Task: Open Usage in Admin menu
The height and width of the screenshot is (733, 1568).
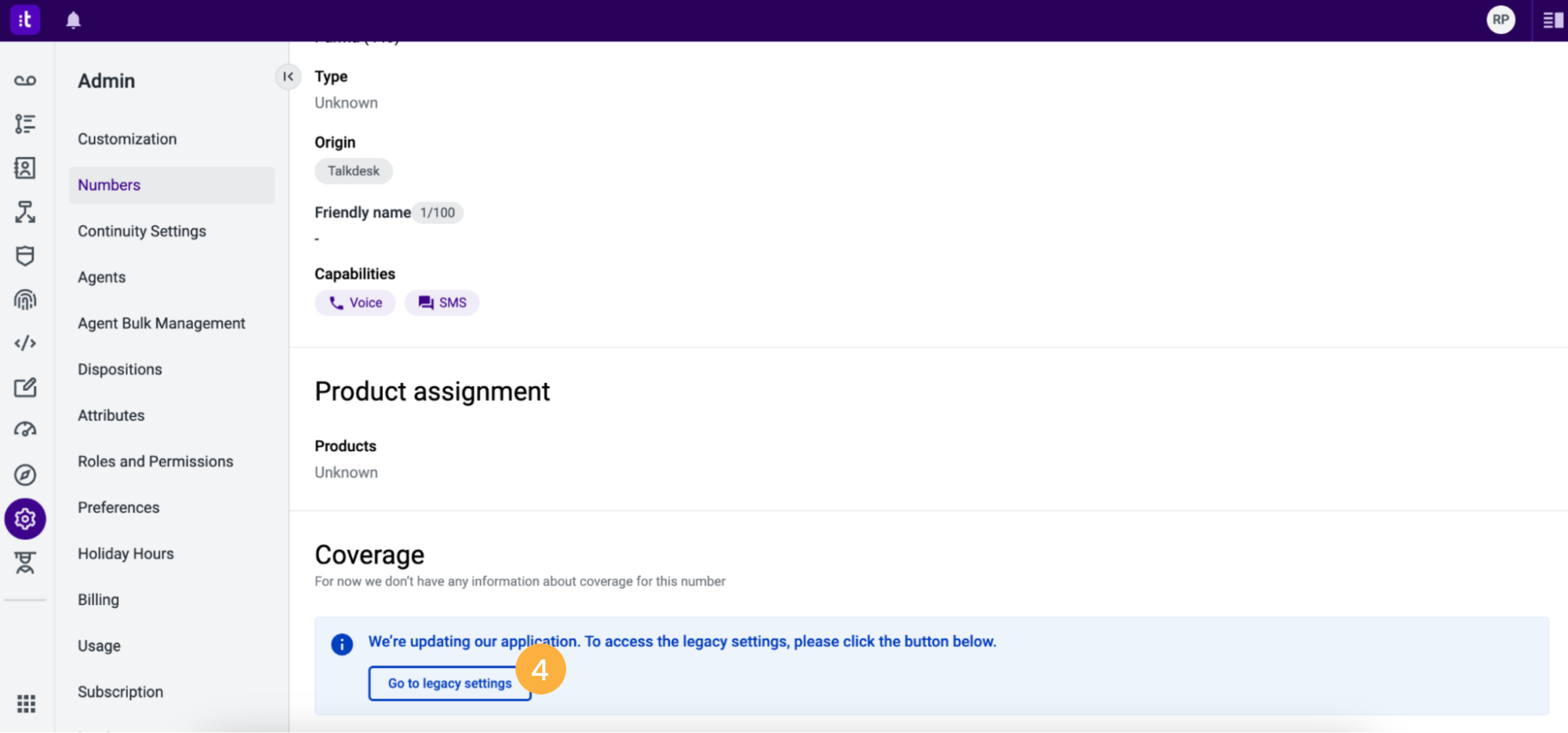Action: pos(99,646)
